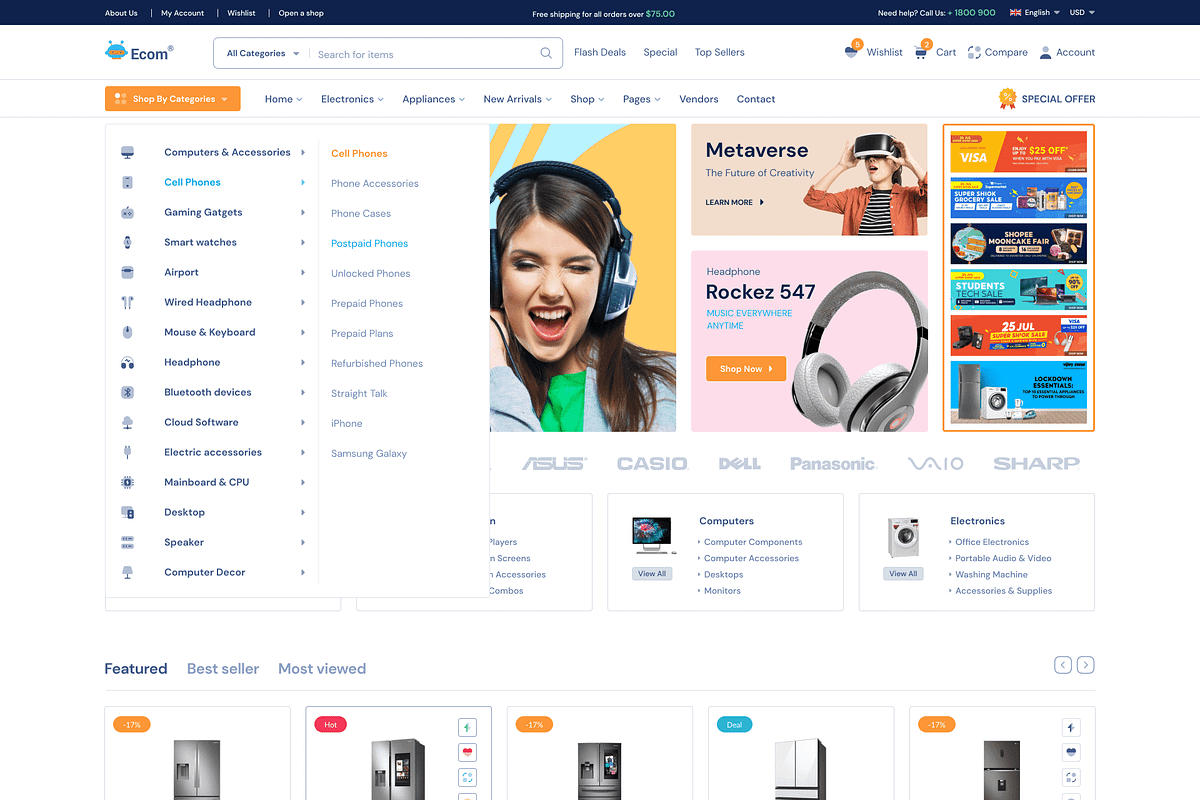Select Samsung Galaxy in submenu
Viewport: 1200px width, 800px height.
(369, 453)
